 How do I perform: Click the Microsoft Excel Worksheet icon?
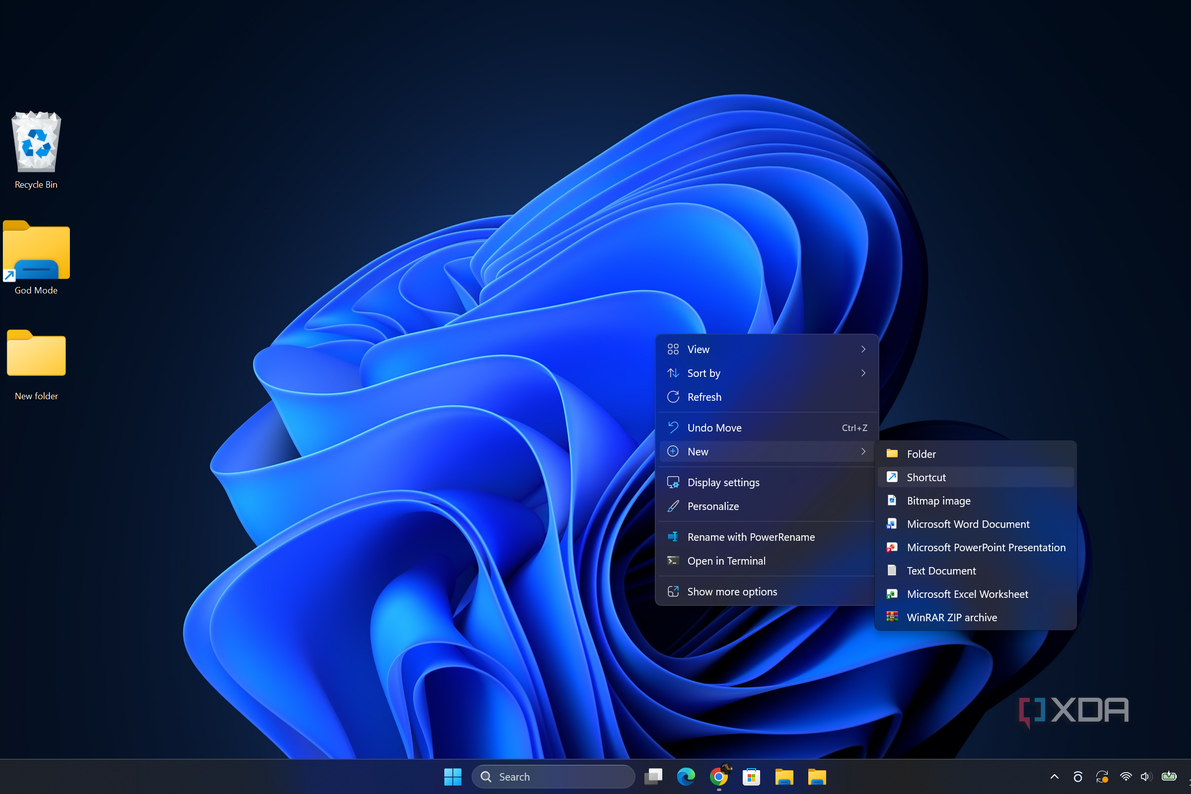[x=892, y=594]
